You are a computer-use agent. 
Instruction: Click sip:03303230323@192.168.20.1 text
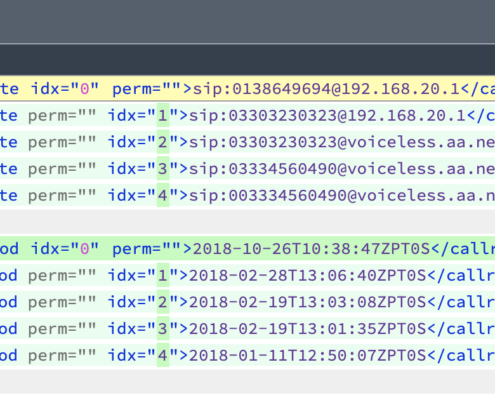click(328, 116)
